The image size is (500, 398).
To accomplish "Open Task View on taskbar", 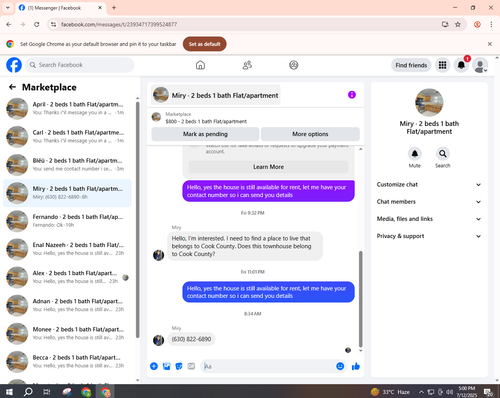I will coord(47,392).
